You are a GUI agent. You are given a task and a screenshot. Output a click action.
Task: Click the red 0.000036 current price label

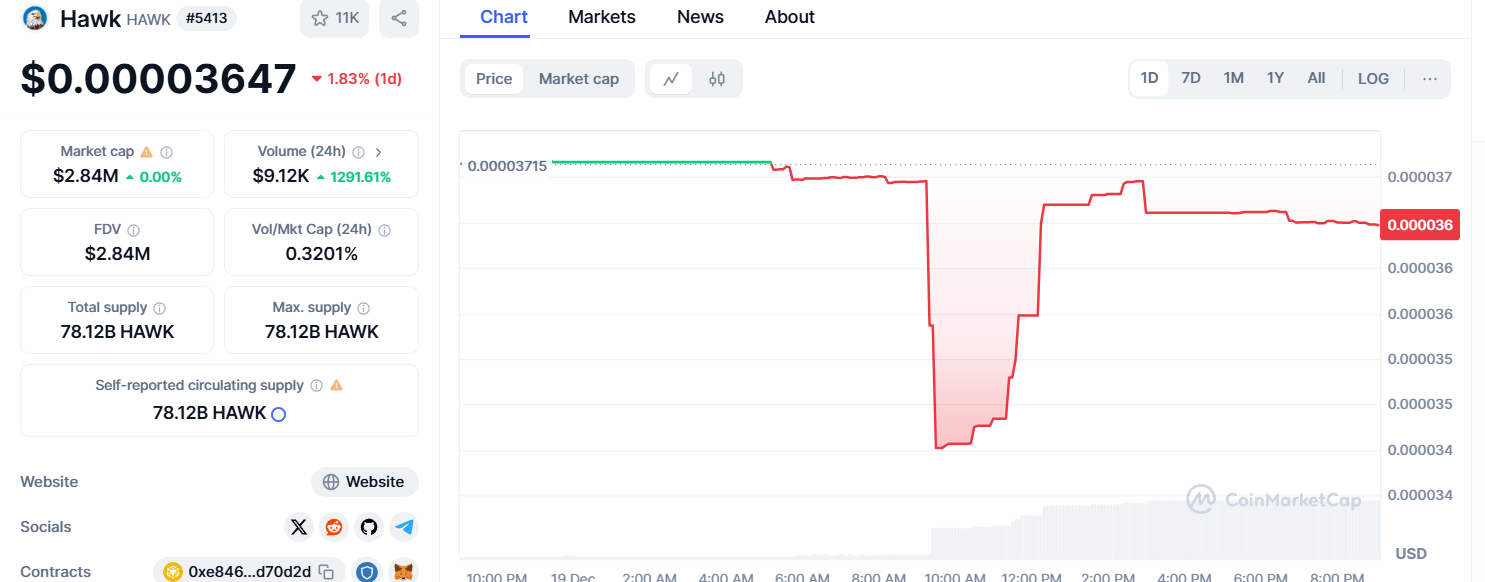pos(1420,225)
